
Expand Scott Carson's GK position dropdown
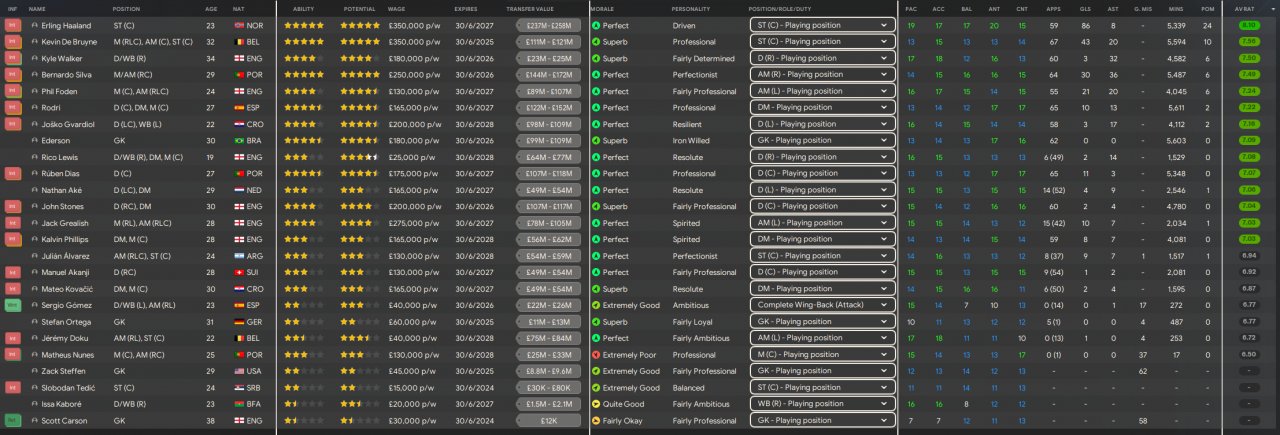click(822, 420)
